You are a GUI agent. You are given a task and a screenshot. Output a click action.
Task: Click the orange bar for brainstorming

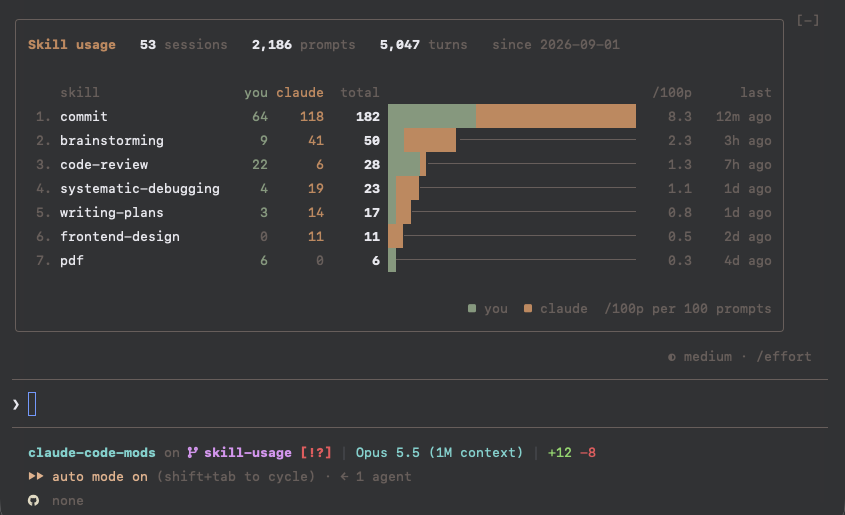430,140
